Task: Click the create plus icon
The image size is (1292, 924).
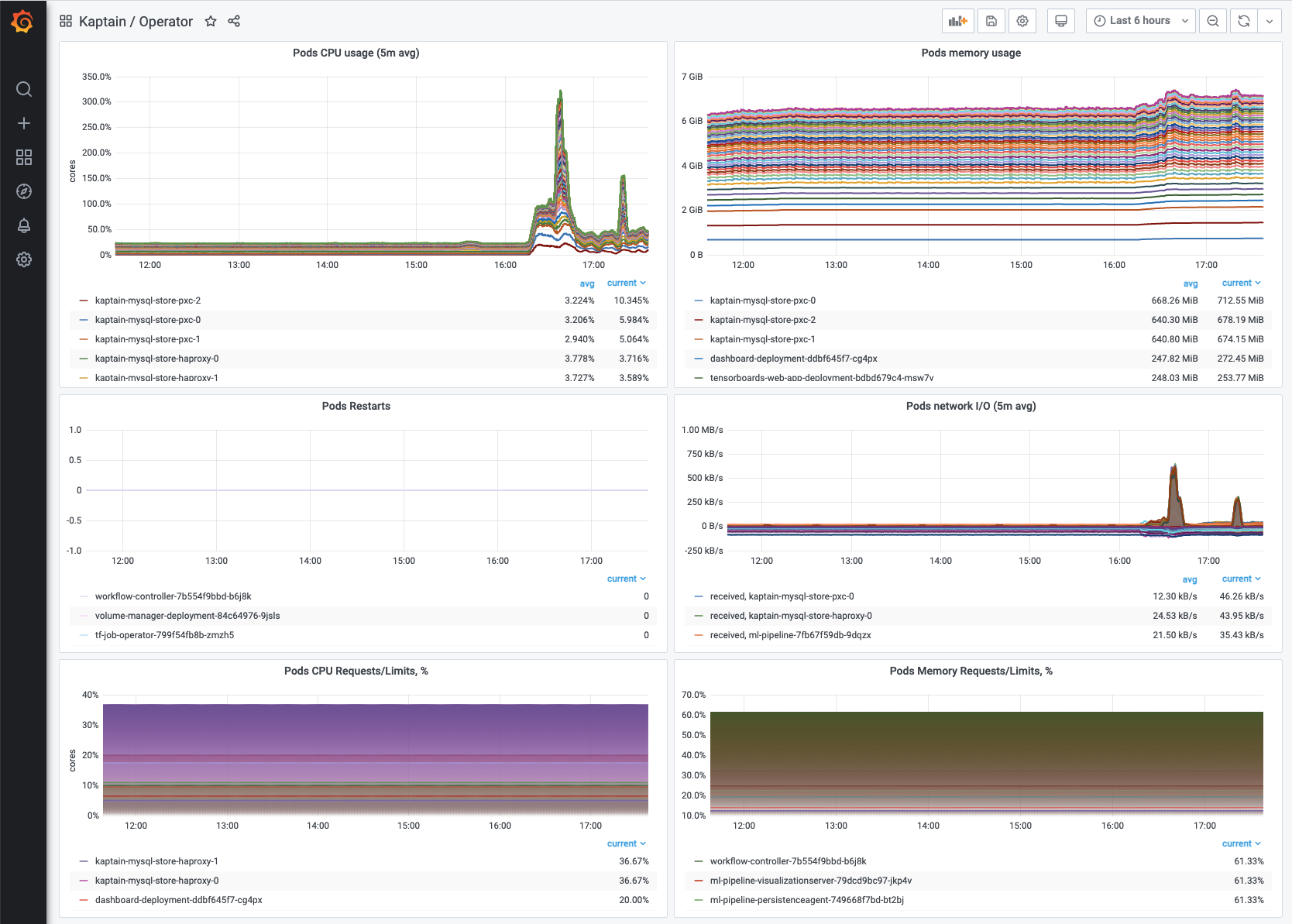Action: coord(24,123)
